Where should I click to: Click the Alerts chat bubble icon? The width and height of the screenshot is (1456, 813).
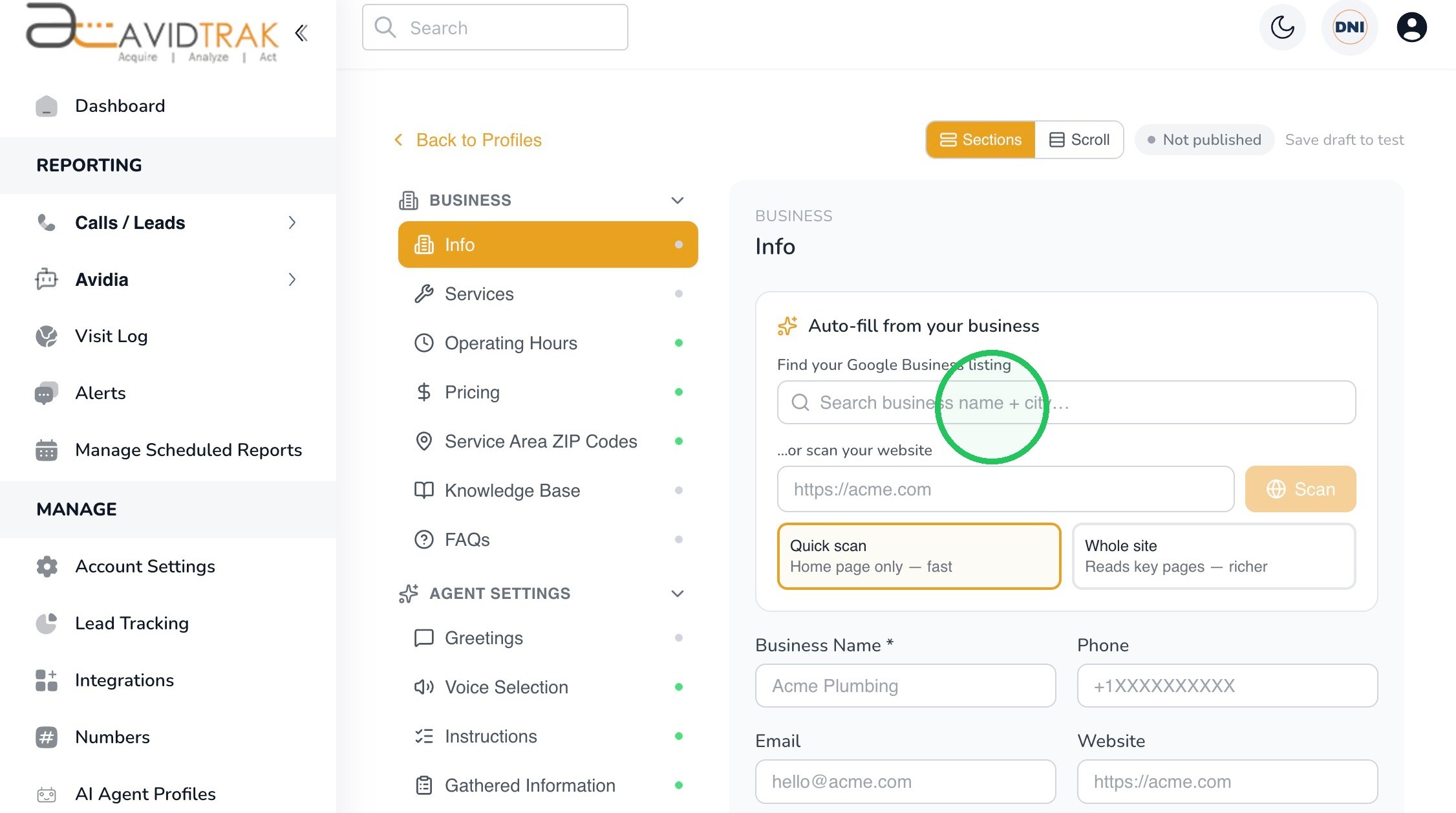(x=47, y=393)
